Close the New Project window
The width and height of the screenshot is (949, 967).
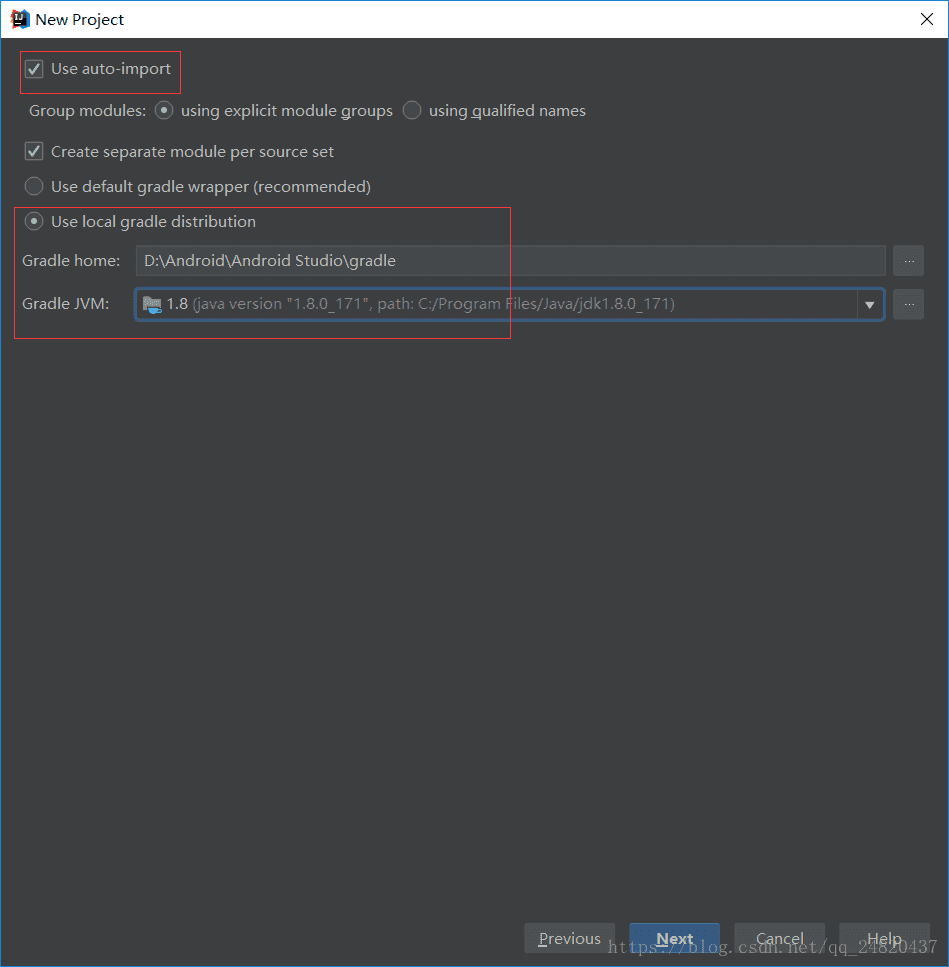pyautogui.click(x=926, y=19)
